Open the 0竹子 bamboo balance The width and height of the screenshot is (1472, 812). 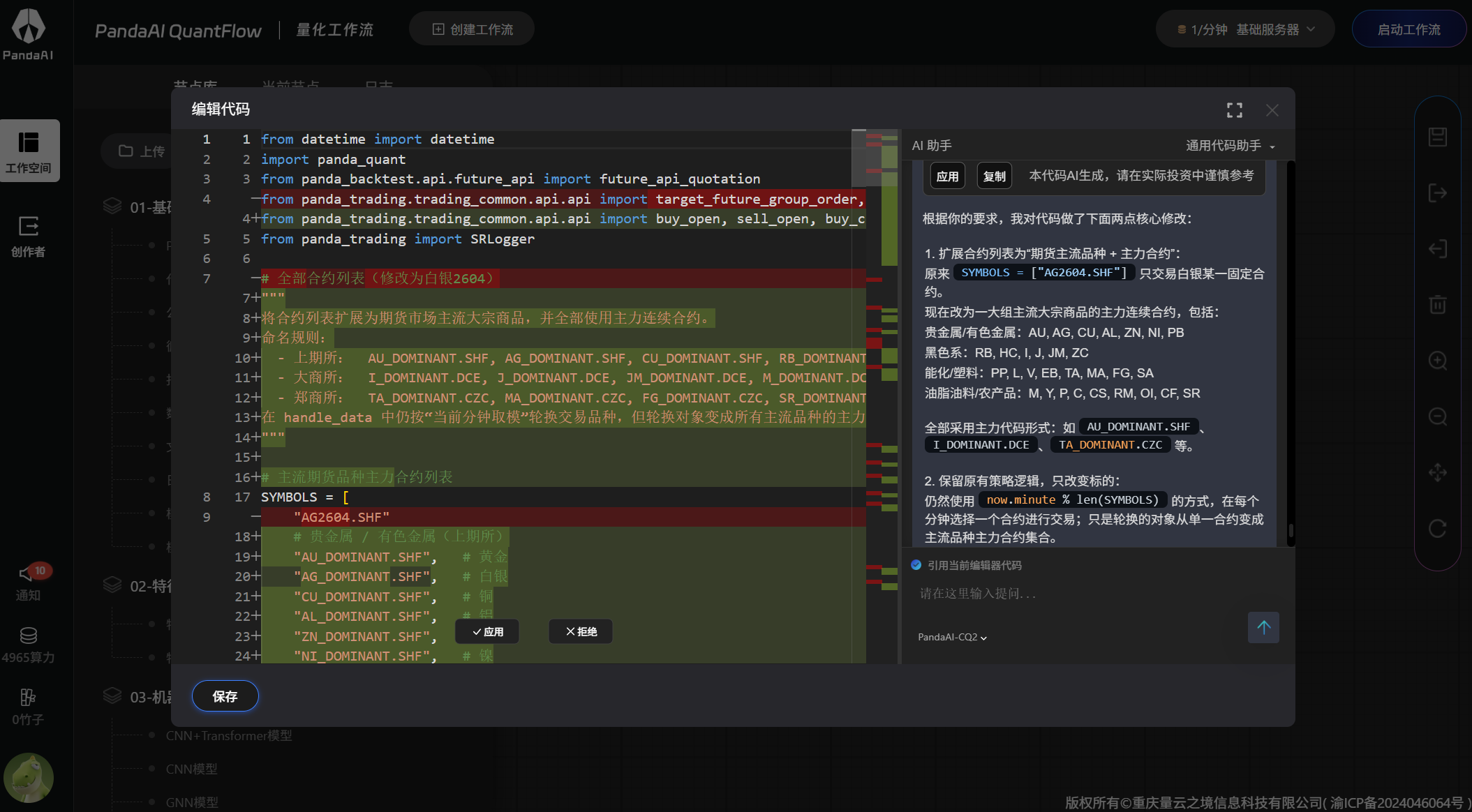29,707
